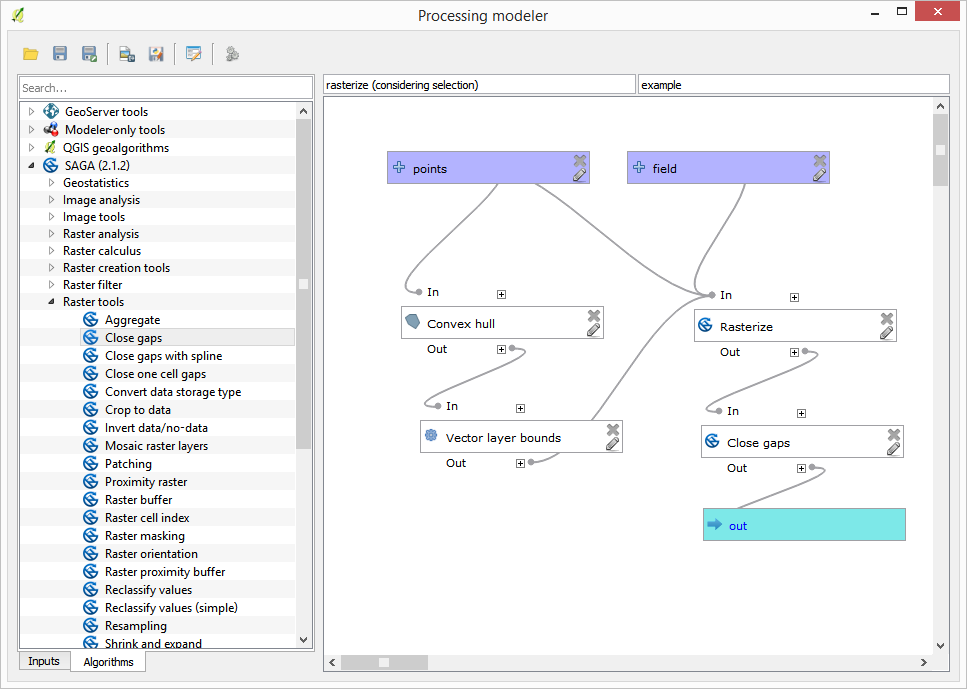Export the model as Python script

(156, 54)
